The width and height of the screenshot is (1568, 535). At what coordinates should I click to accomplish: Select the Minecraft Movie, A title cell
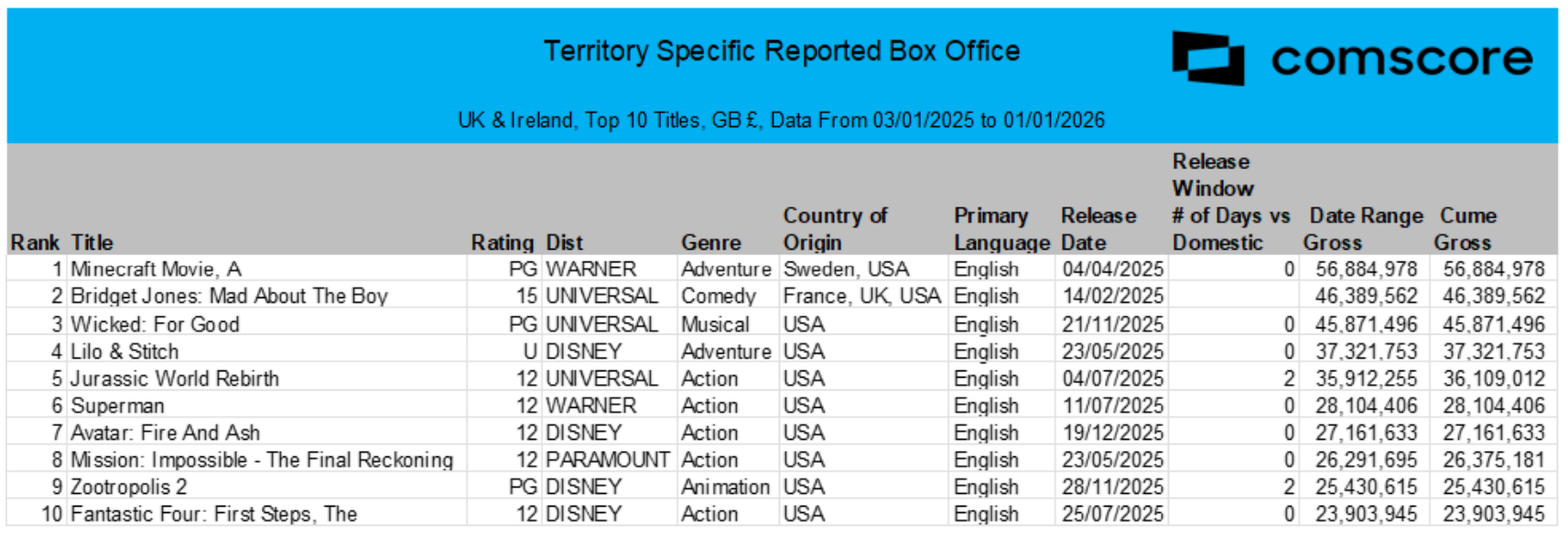[x=156, y=269]
